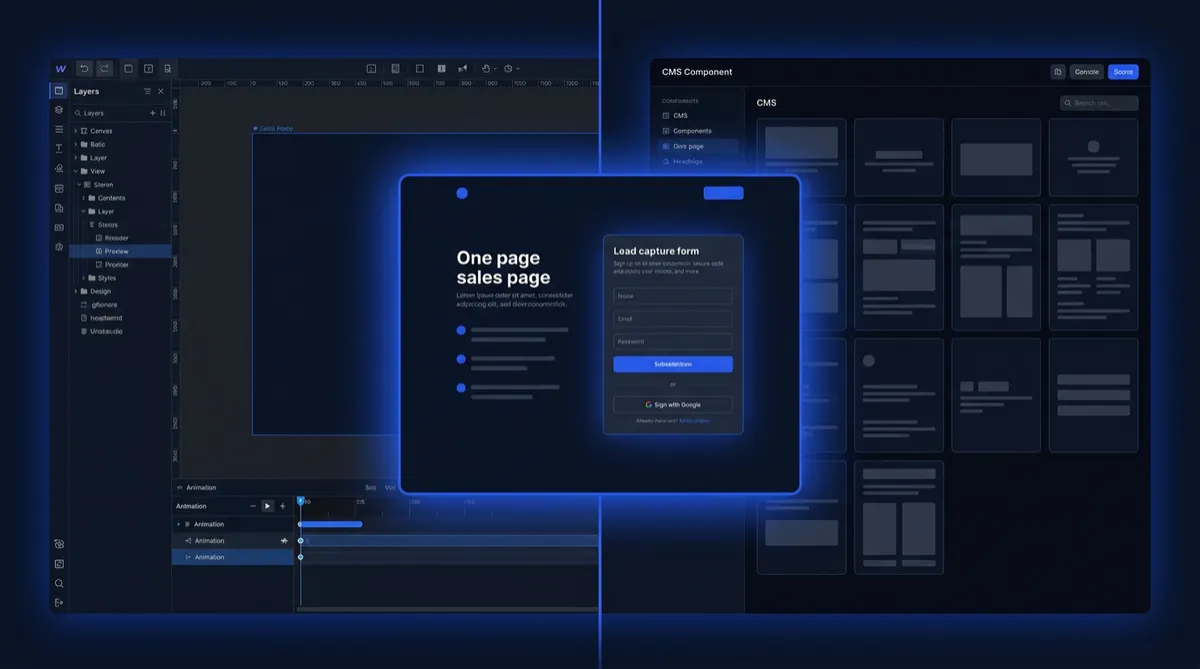Collapse the View folder
The image size is (1200, 669).
tap(75, 171)
